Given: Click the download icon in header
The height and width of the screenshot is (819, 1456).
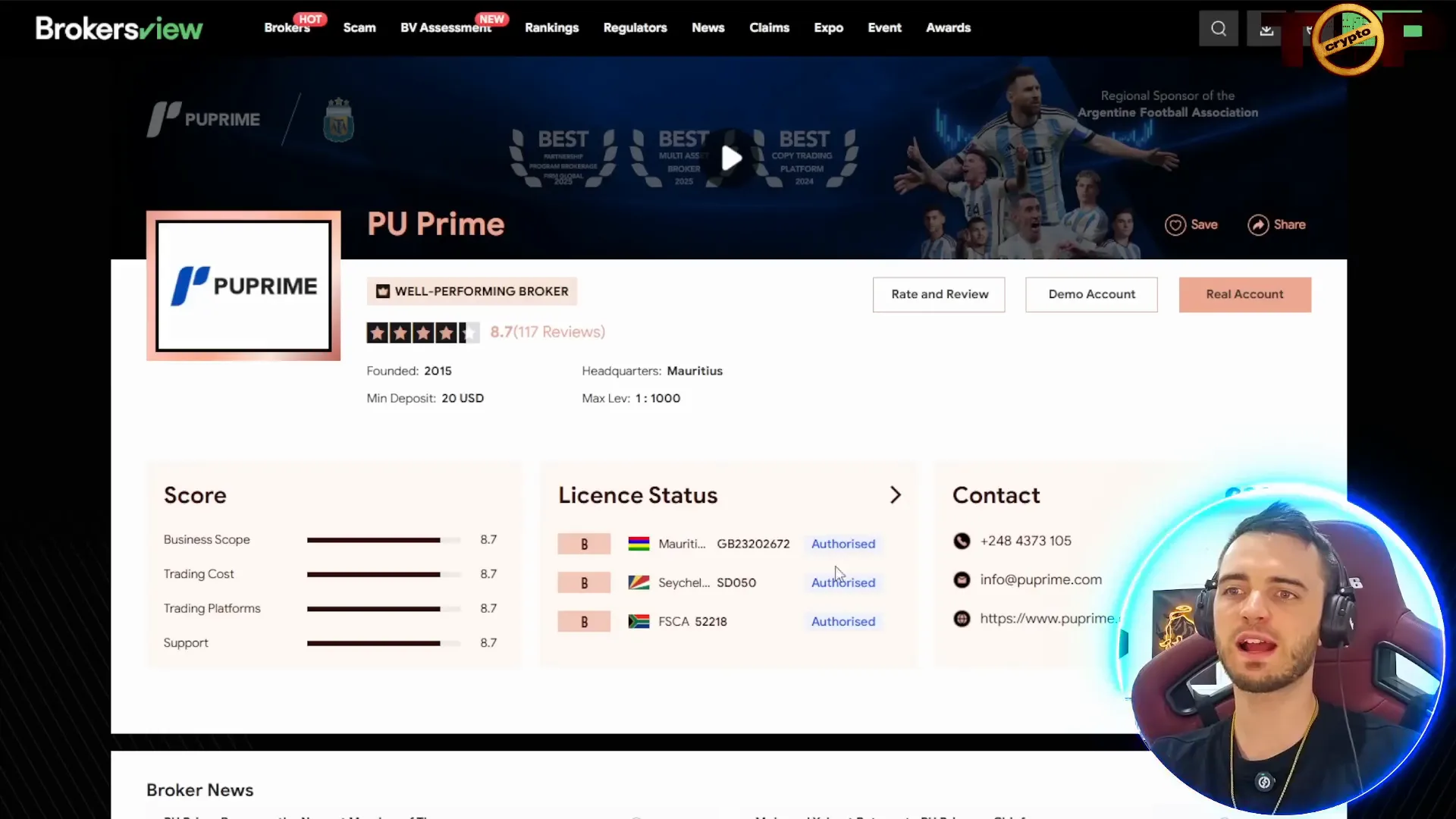Looking at the screenshot, I should click(x=1266, y=30).
